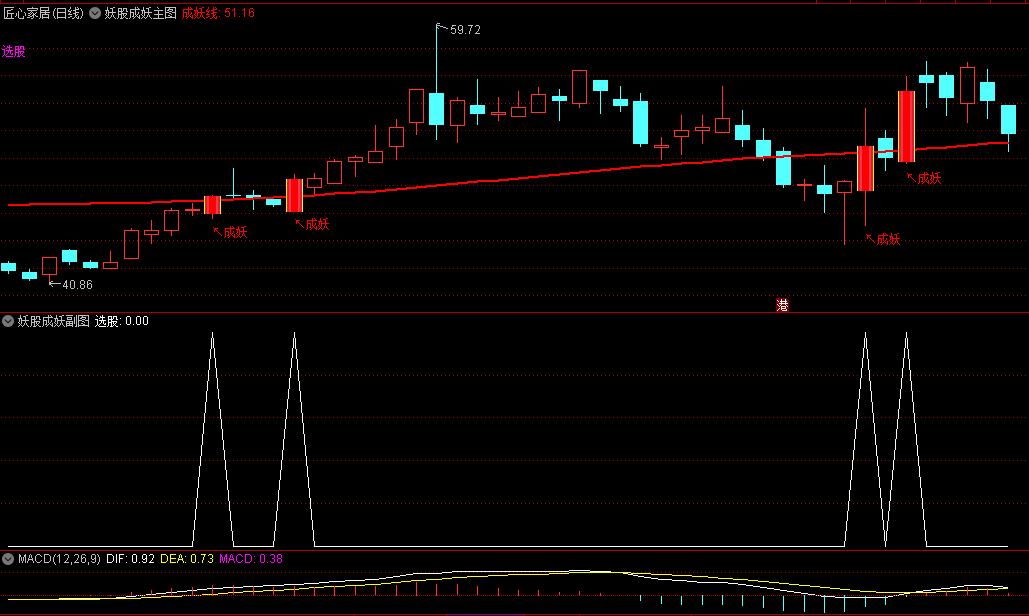
Task: Click the DIF: 0.92 value
Action: [130, 559]
